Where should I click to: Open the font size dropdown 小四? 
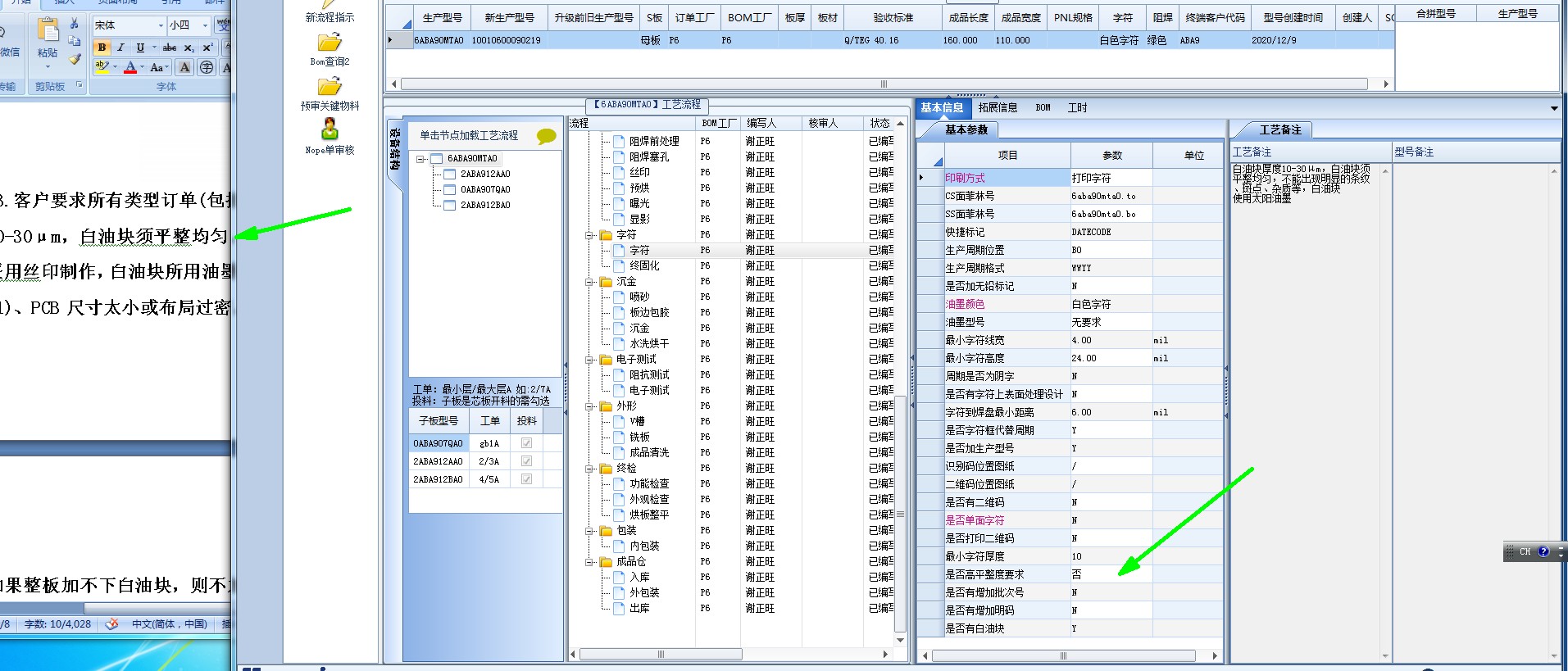(205, 25)
